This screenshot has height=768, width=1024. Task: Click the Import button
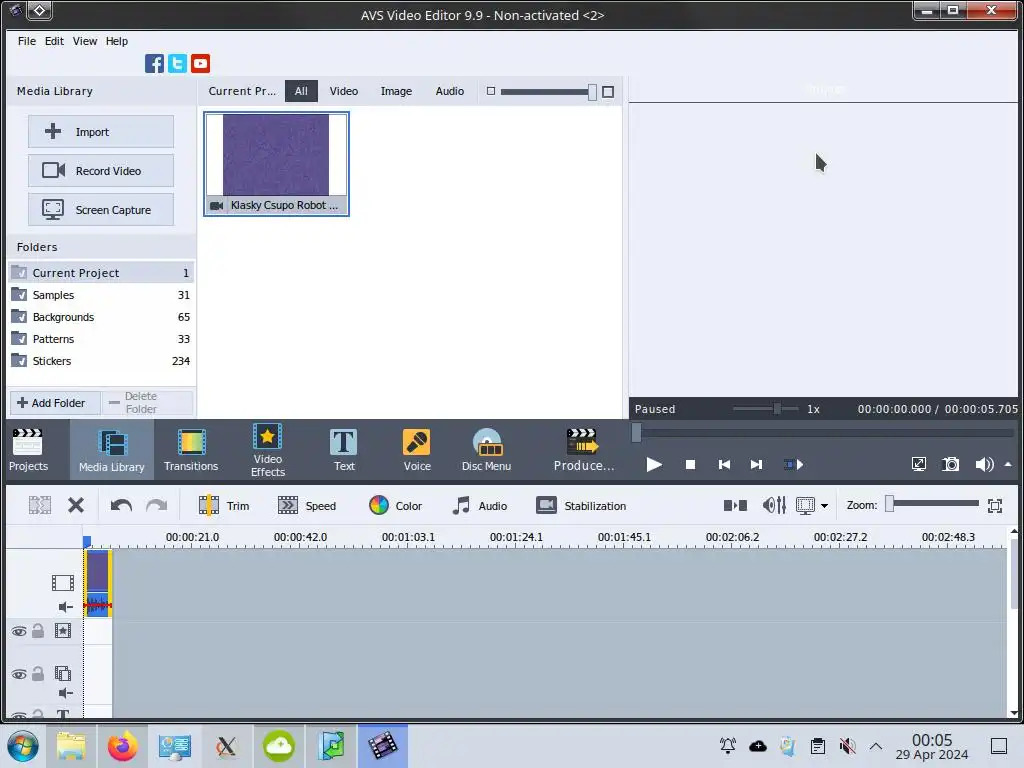[101, 132]
